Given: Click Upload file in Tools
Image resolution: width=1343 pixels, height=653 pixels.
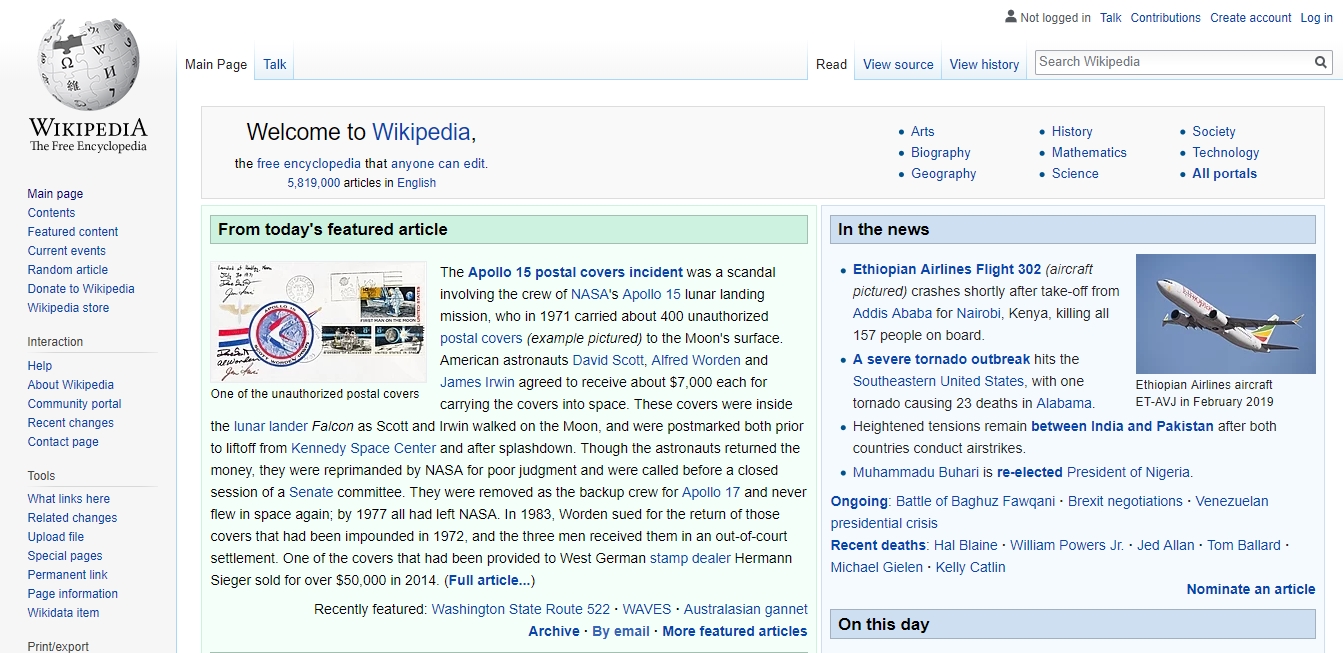Looking at the screenshot, I should [x=56, y=537].
